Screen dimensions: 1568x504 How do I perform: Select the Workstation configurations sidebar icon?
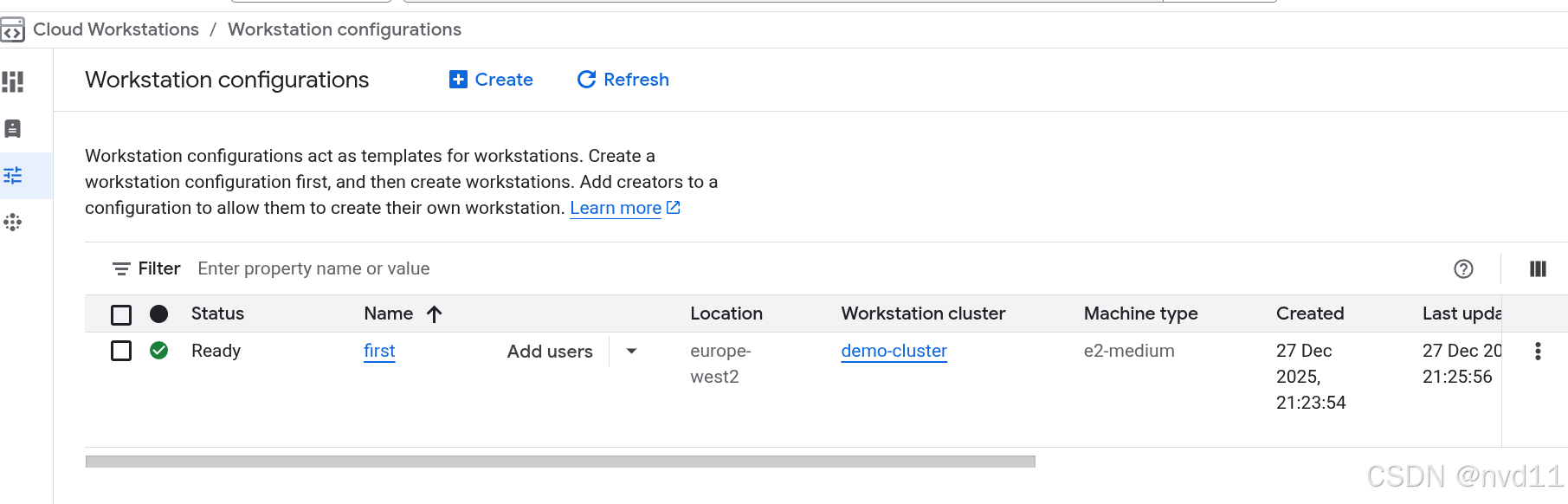[12, 176]
